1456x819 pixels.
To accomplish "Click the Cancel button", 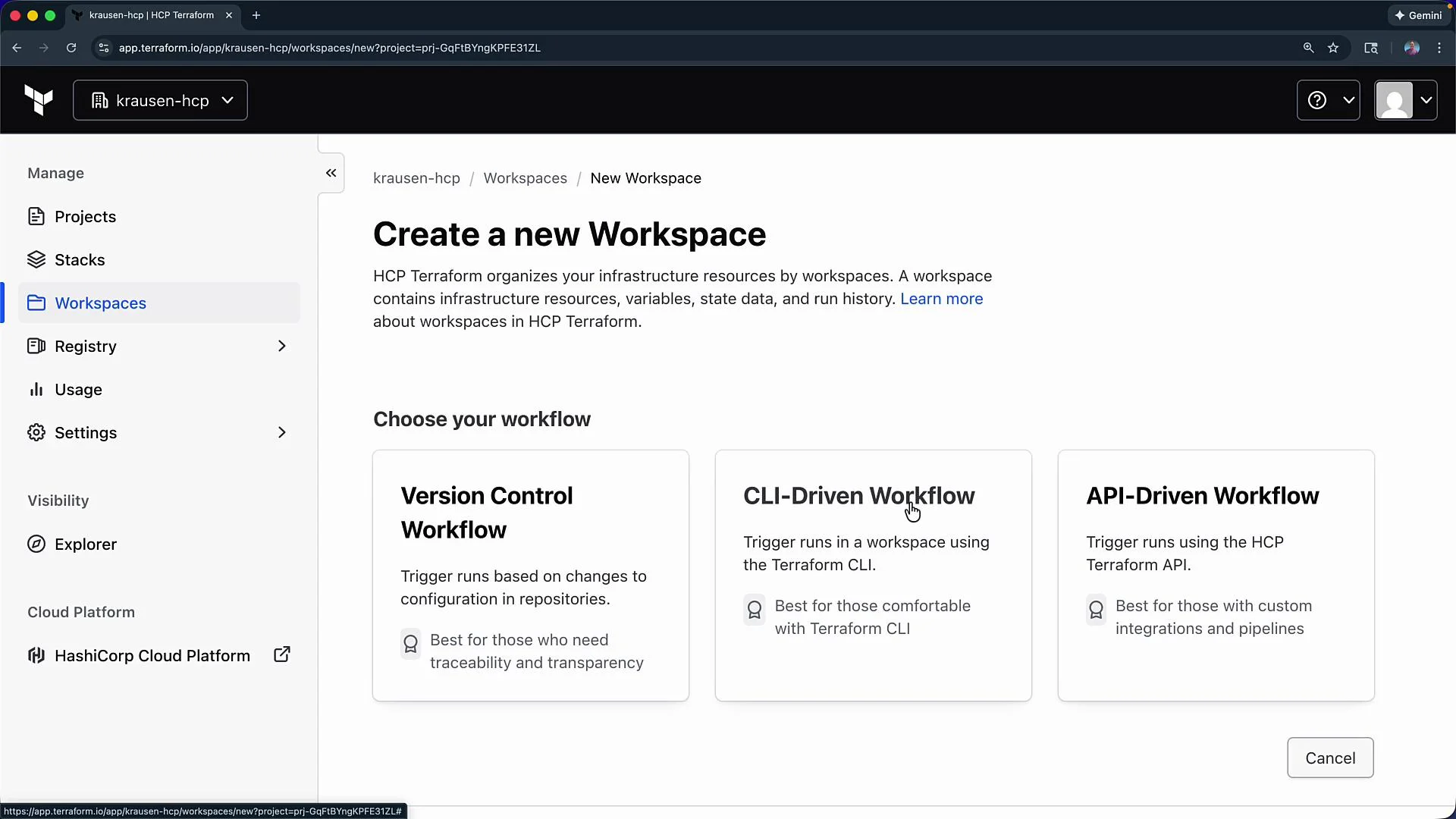I will point(1330,758).
